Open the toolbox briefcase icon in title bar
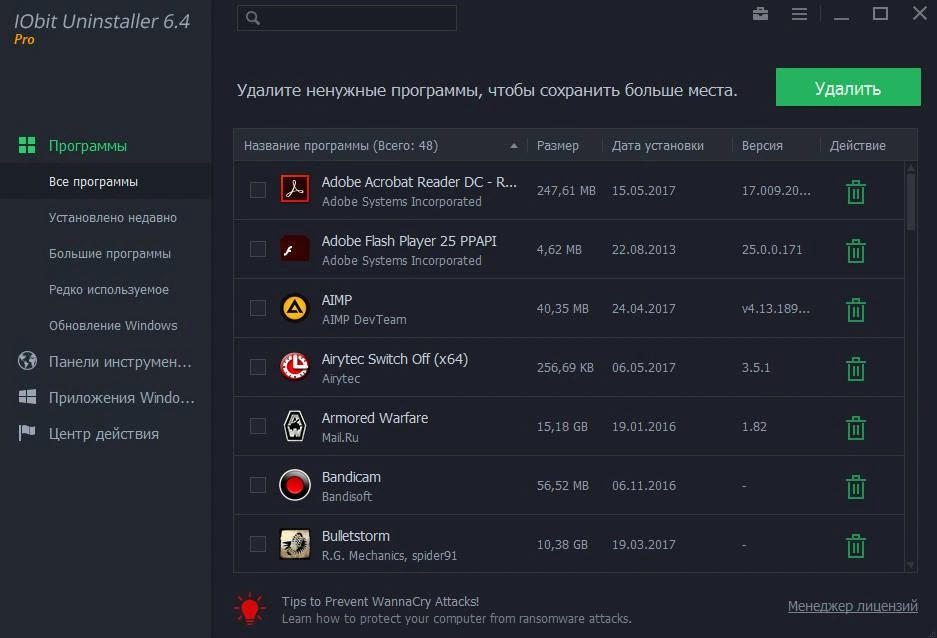Screen dimensions: 937x638 click(760, 14)
